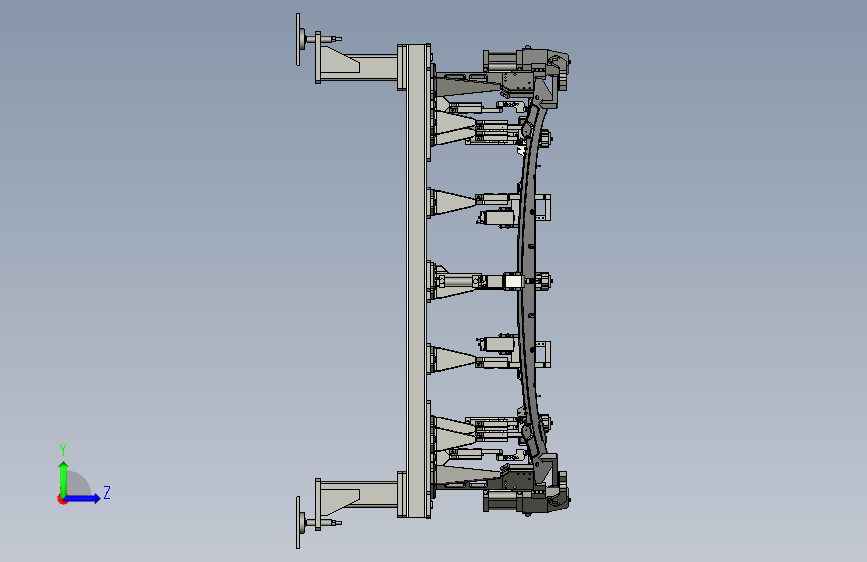Select the bottom-left round mounting disc

tap(299, 522)
